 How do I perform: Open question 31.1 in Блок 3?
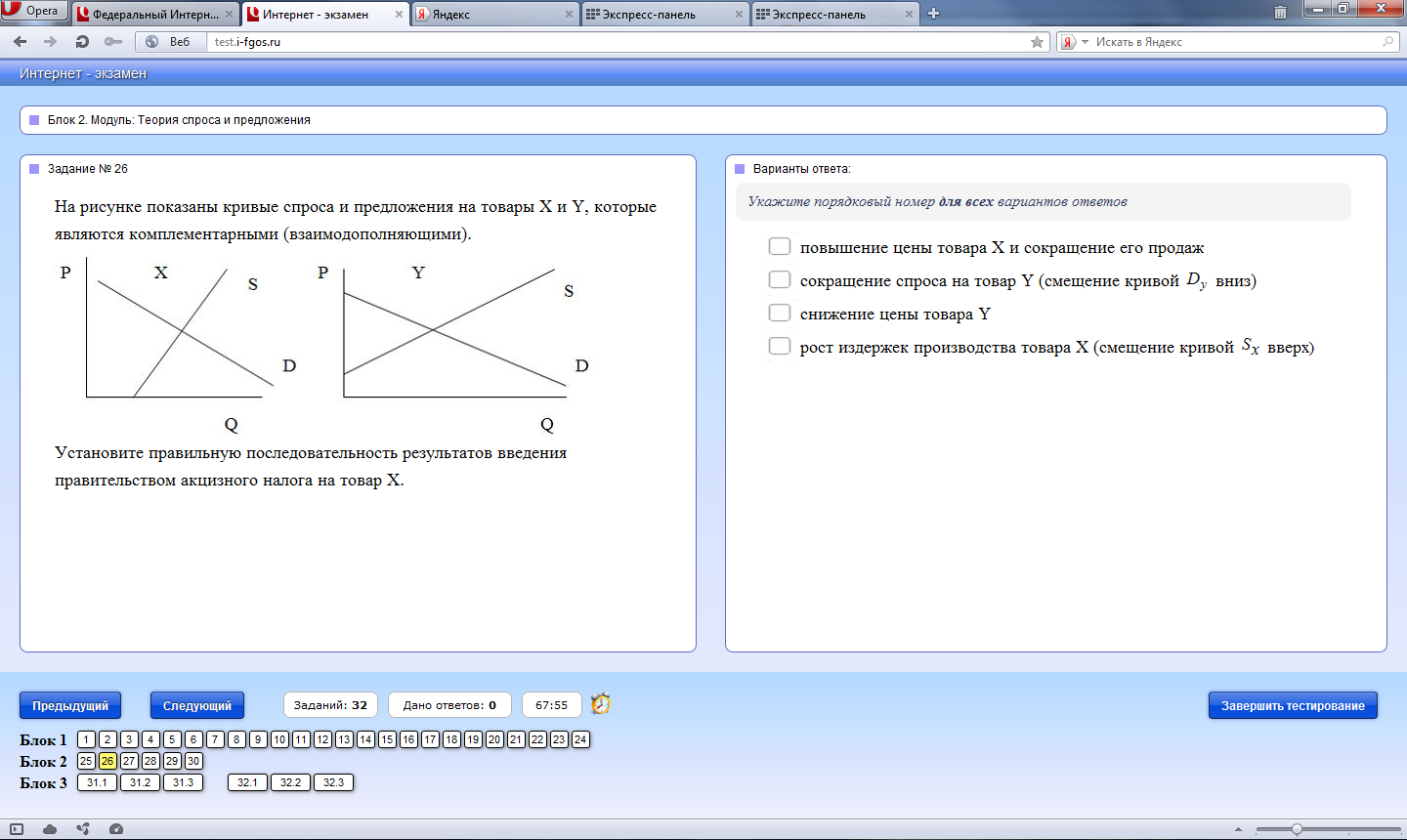(x=97, y=782)
